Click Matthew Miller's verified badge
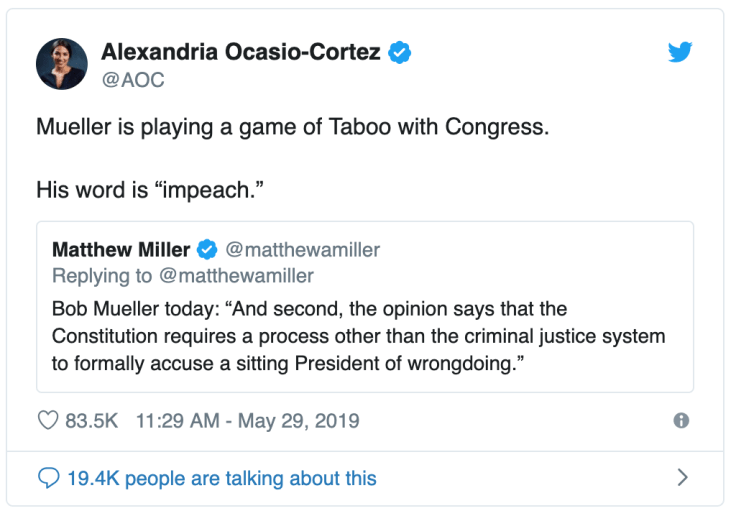Screen dimensions: 736x516 coord(208,249)
